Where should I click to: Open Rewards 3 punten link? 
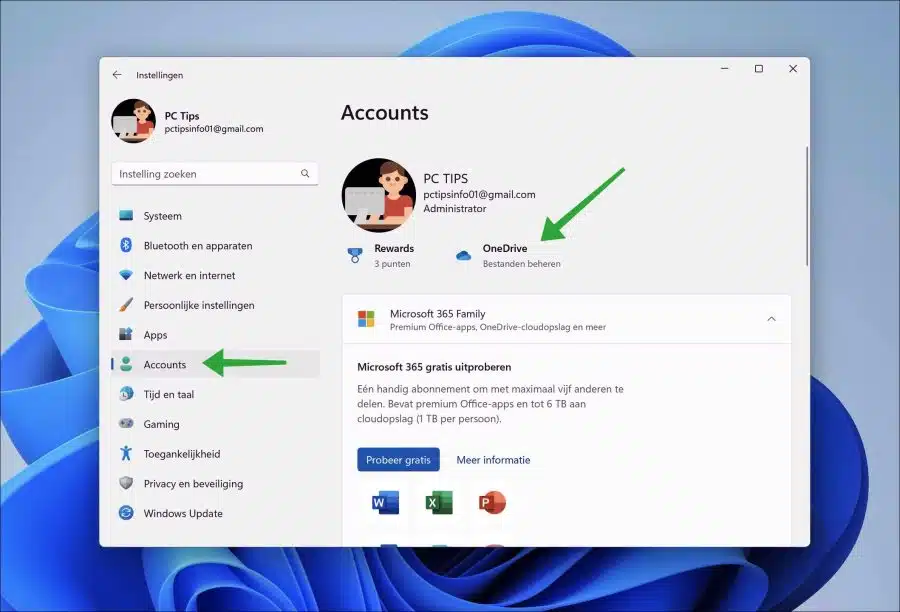point(381,255)
